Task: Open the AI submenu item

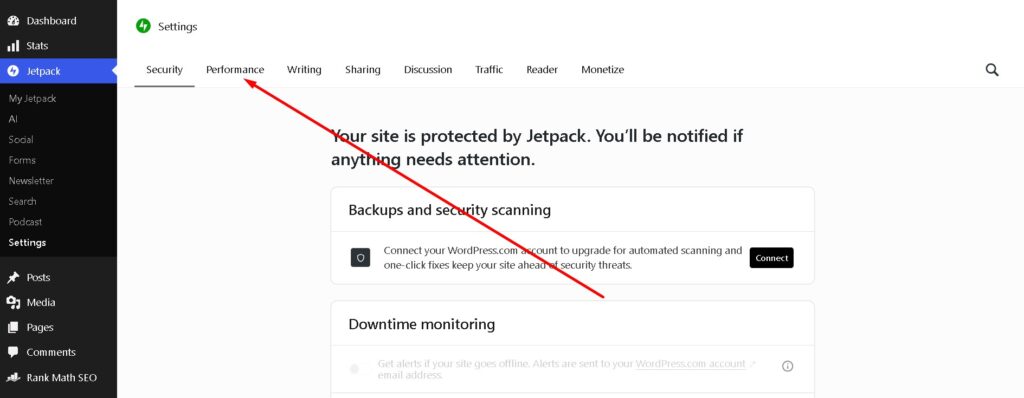Action: pyautogui.click(x=13, y=119)
